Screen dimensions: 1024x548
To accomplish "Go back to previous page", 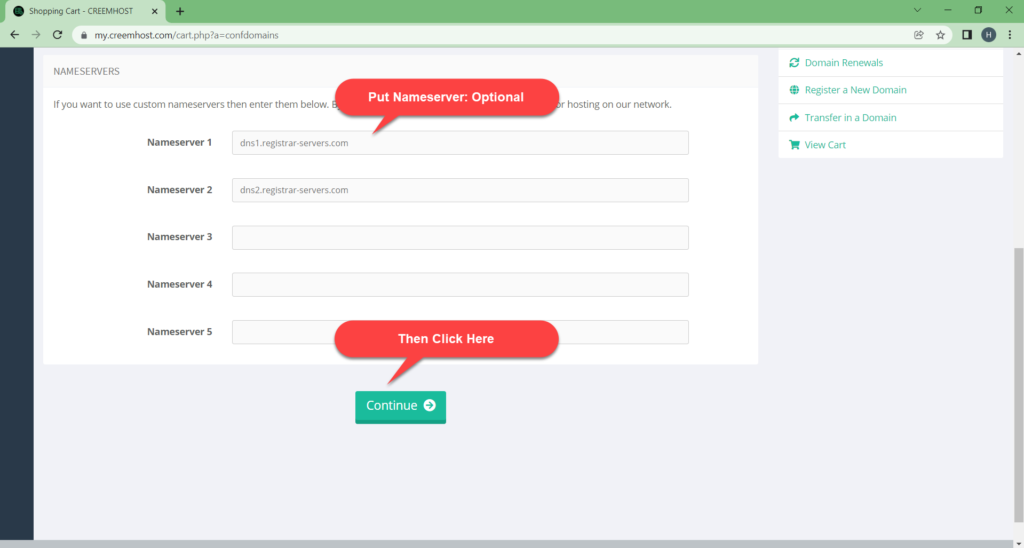I will (15, 35).
